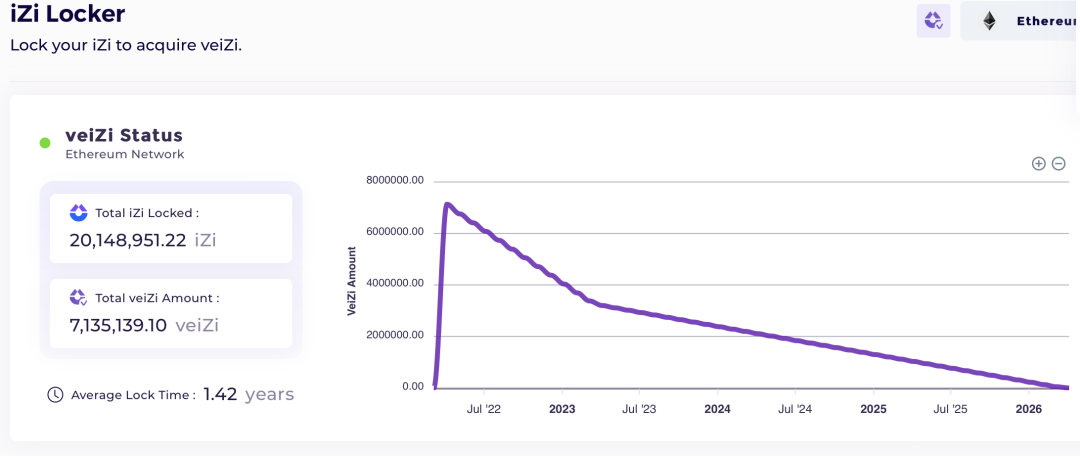Zoom in on chart with plus icon
The image size is (1080, 456).
coord(1038,163)
